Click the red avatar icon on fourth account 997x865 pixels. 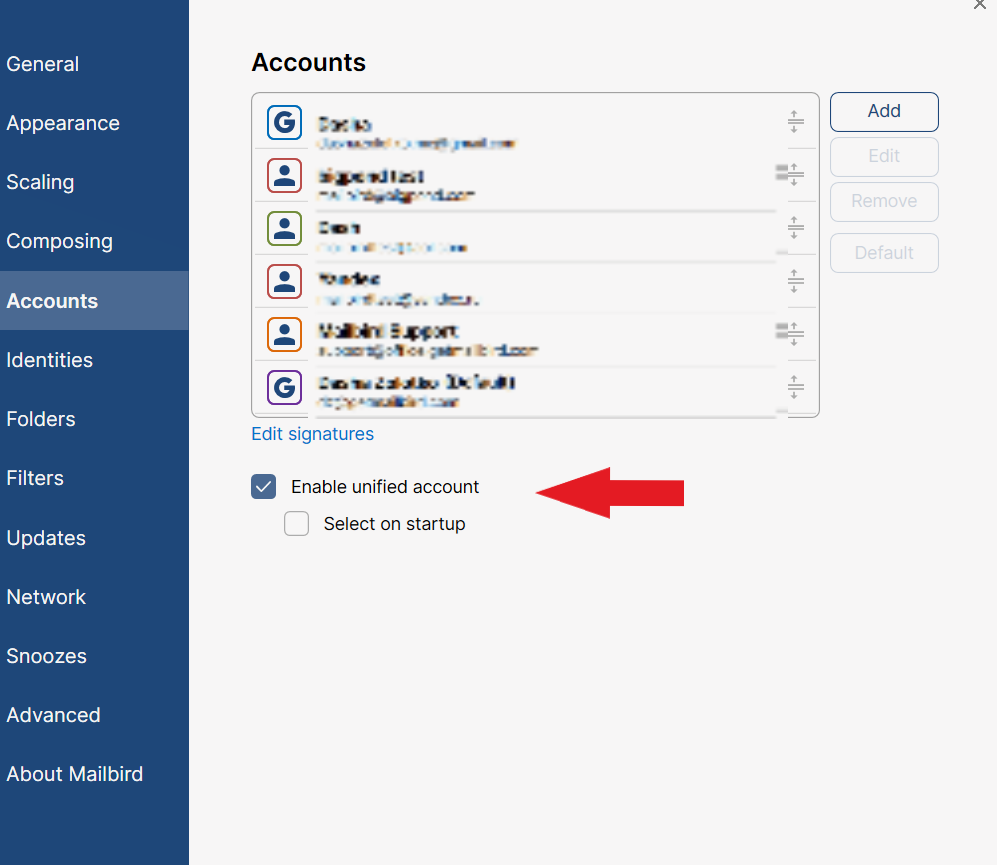[283, 281]
